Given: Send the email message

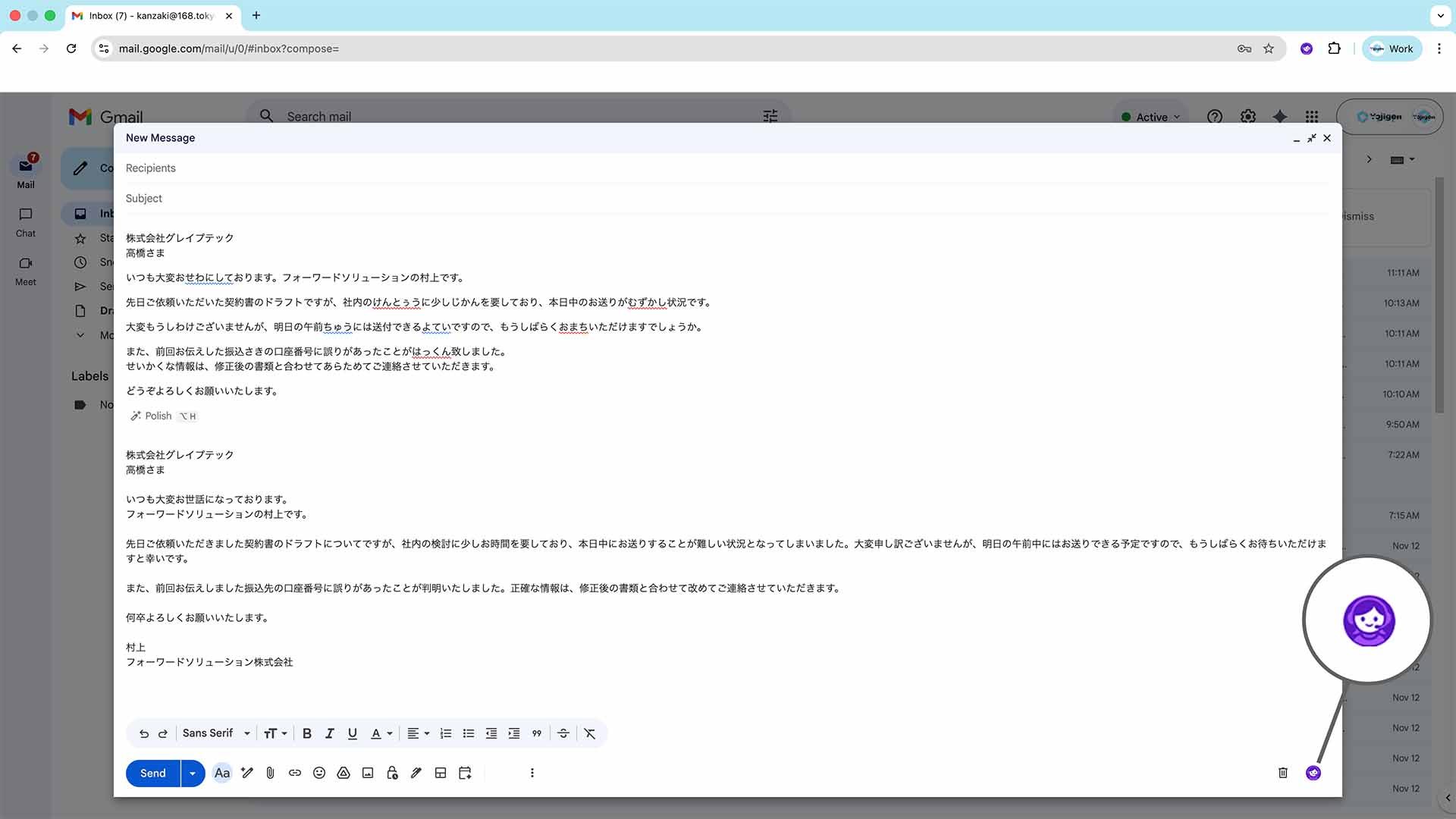Looking at the screenshot, I should click(x=152, y=773).
